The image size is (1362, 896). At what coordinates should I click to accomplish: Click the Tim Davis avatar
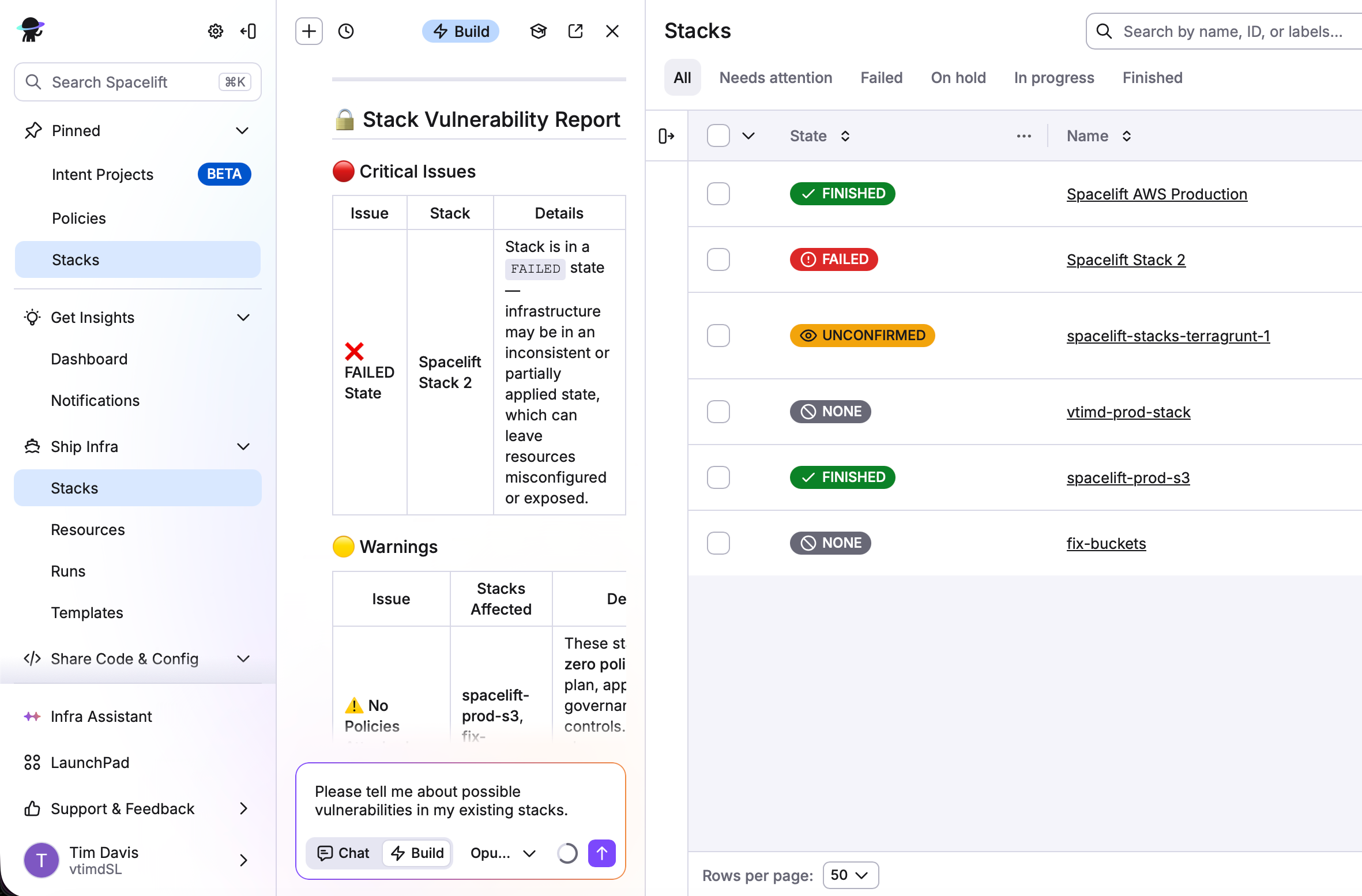[42, 860]
